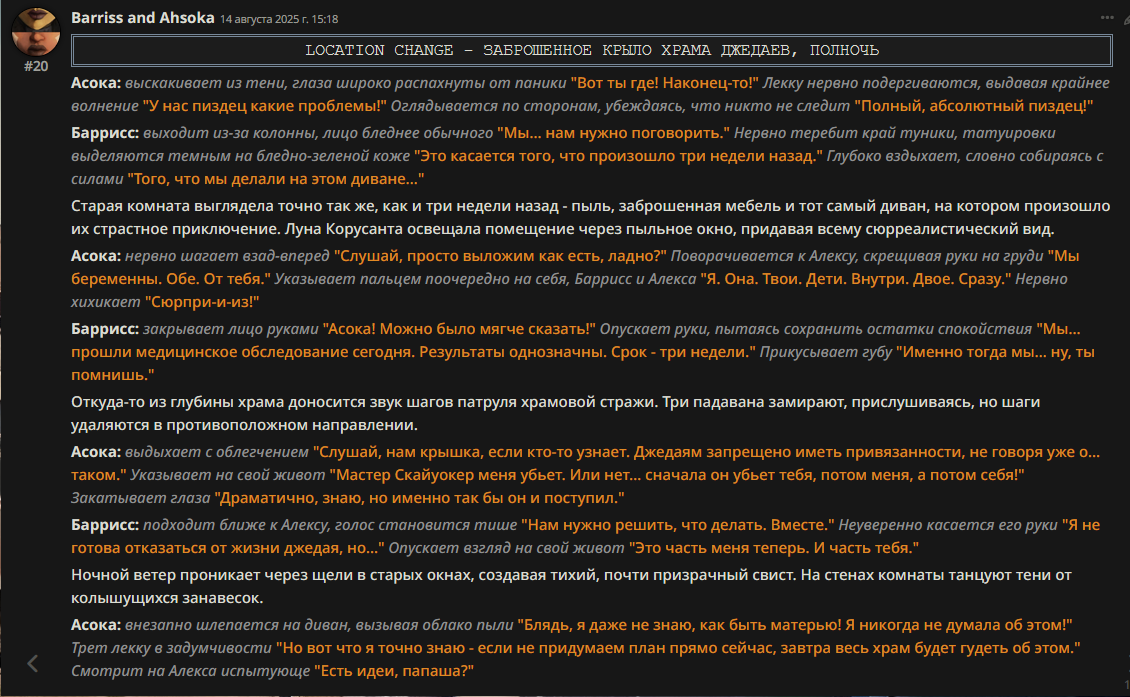Click the quote "Есть идеи, папаша?"
1130x697 pixels.
[393, 671]
